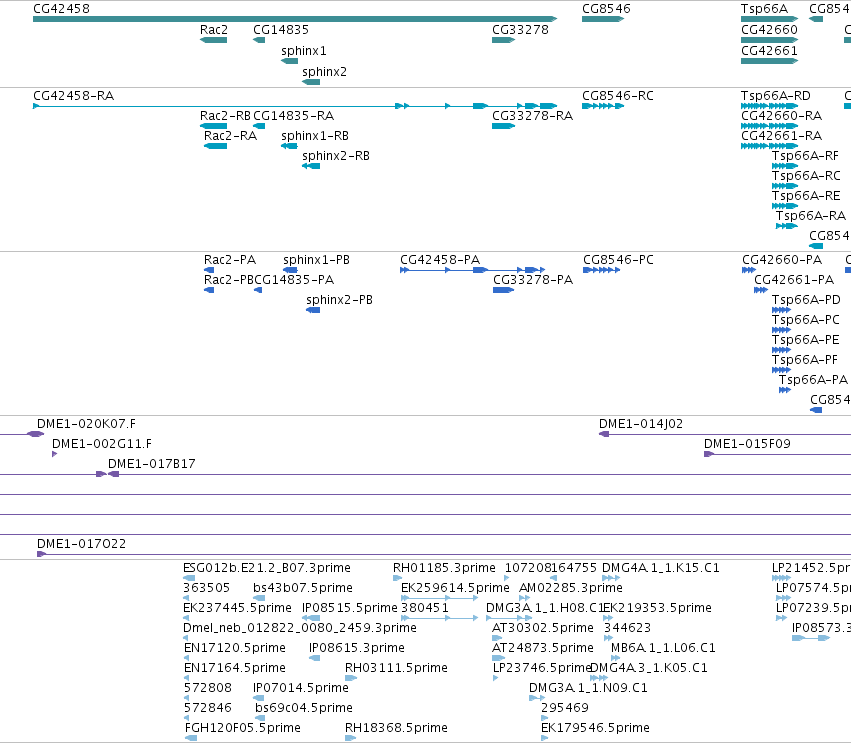Click the Tsp66A-PE protein feature

pyautogui.click(x=782, y=350)
